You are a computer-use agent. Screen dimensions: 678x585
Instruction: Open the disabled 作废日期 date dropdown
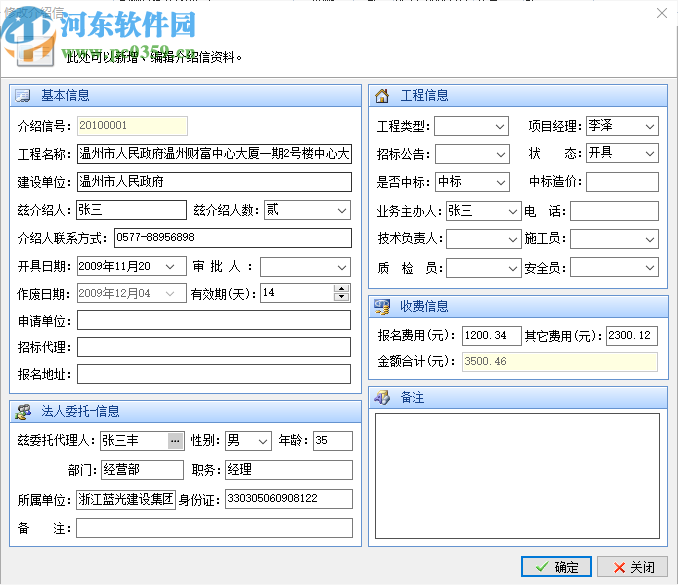[x=170, y=294]
